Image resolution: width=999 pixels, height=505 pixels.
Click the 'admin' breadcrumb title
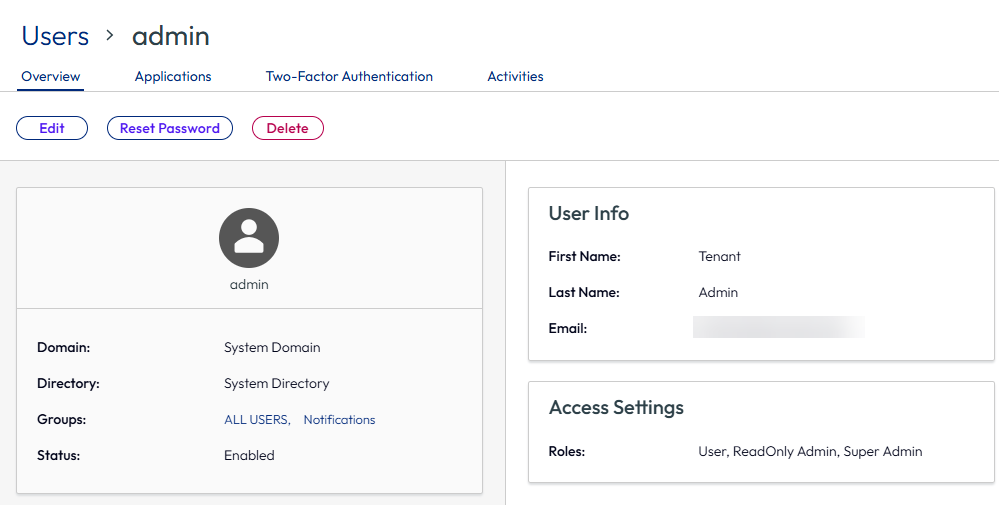pyautogui.click(x=171, y=36)
